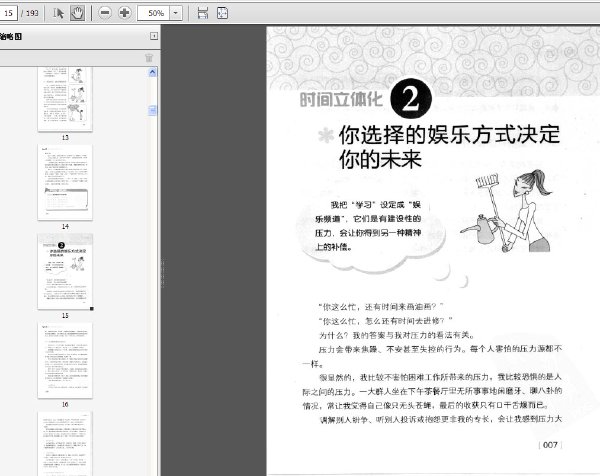Click the page title "你选择的娱乐方式决定"
Viewport: 600px width, 476px height.
[x=449, y=135]
